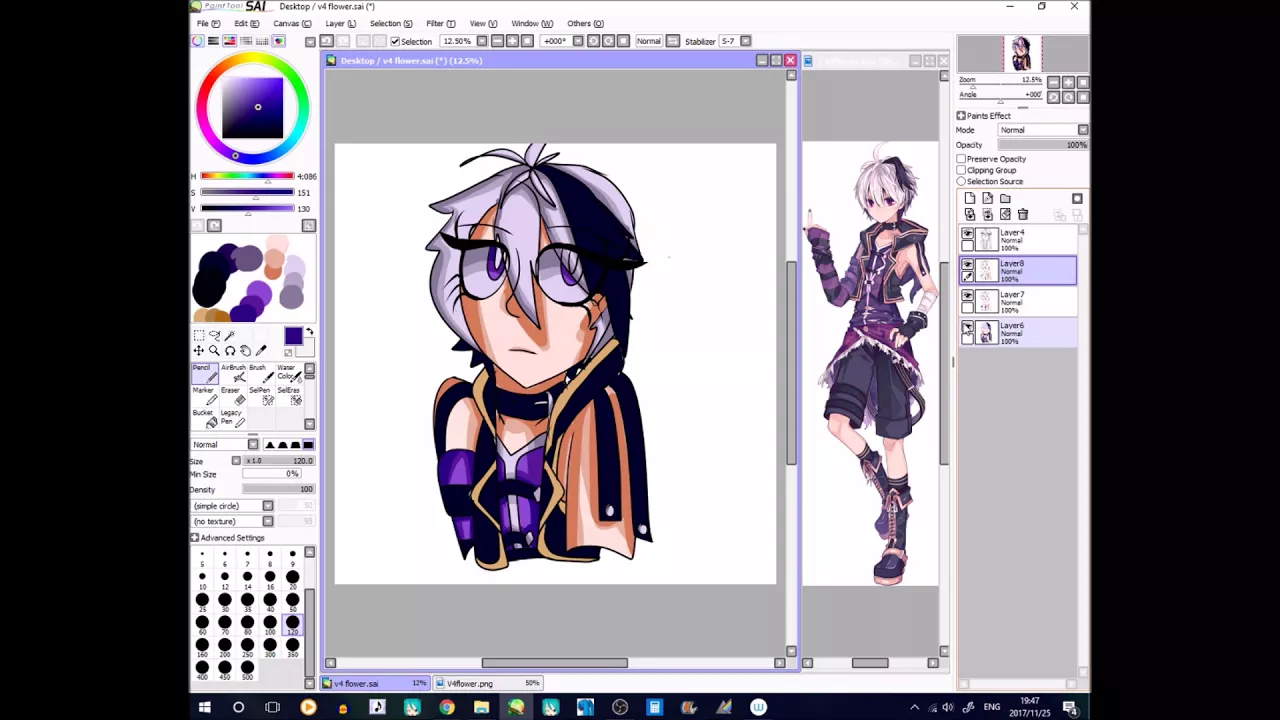This screenshot has width=1280, height=720.
Task: Select the Eraser tool
Action: coord(233,396)
